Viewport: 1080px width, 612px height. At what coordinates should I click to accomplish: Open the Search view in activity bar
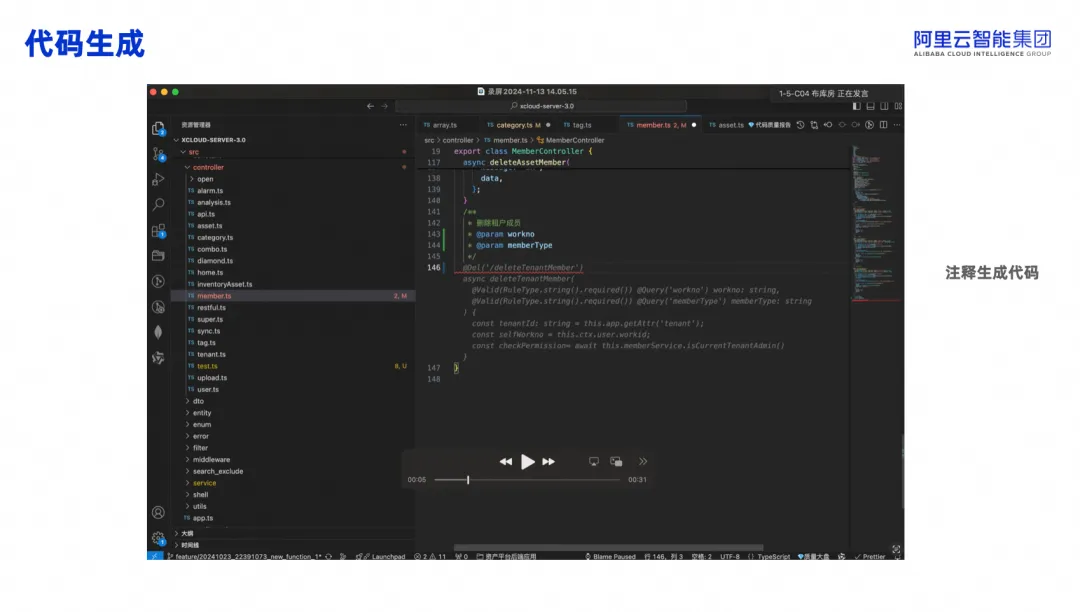point(158,204)
